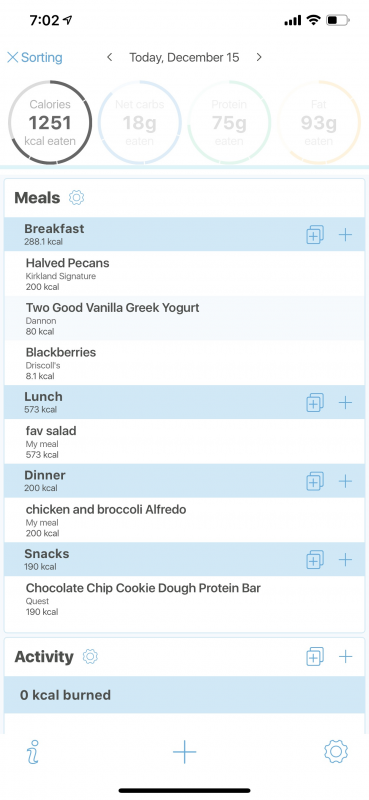Open the fav salad meal entry

[x=184, y=441]
